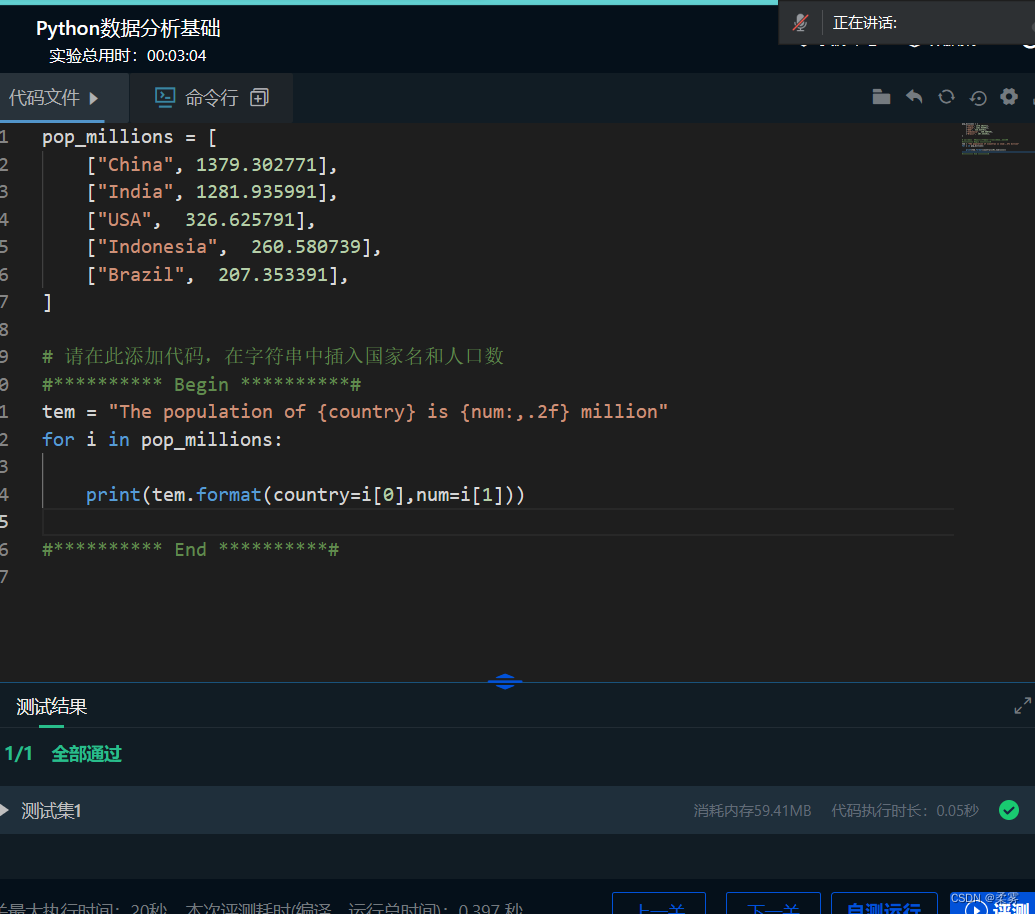The width and height of the screenshot is (1035, 914).
Task: Click the empty line below the print statement
Action: pos(498,522)
